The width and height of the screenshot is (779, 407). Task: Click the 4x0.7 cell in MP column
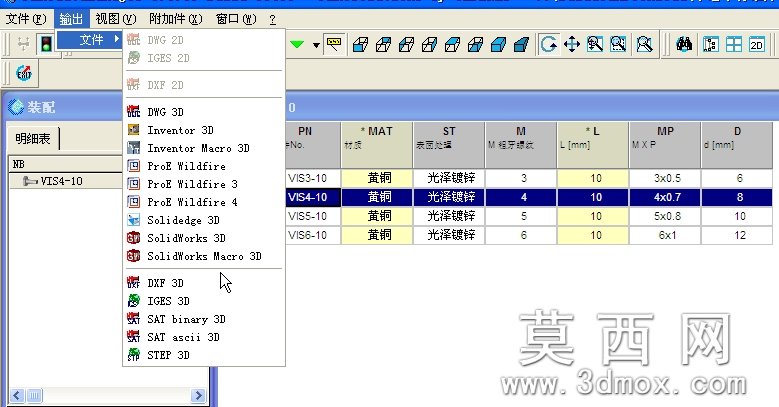(x=665, y=197)
